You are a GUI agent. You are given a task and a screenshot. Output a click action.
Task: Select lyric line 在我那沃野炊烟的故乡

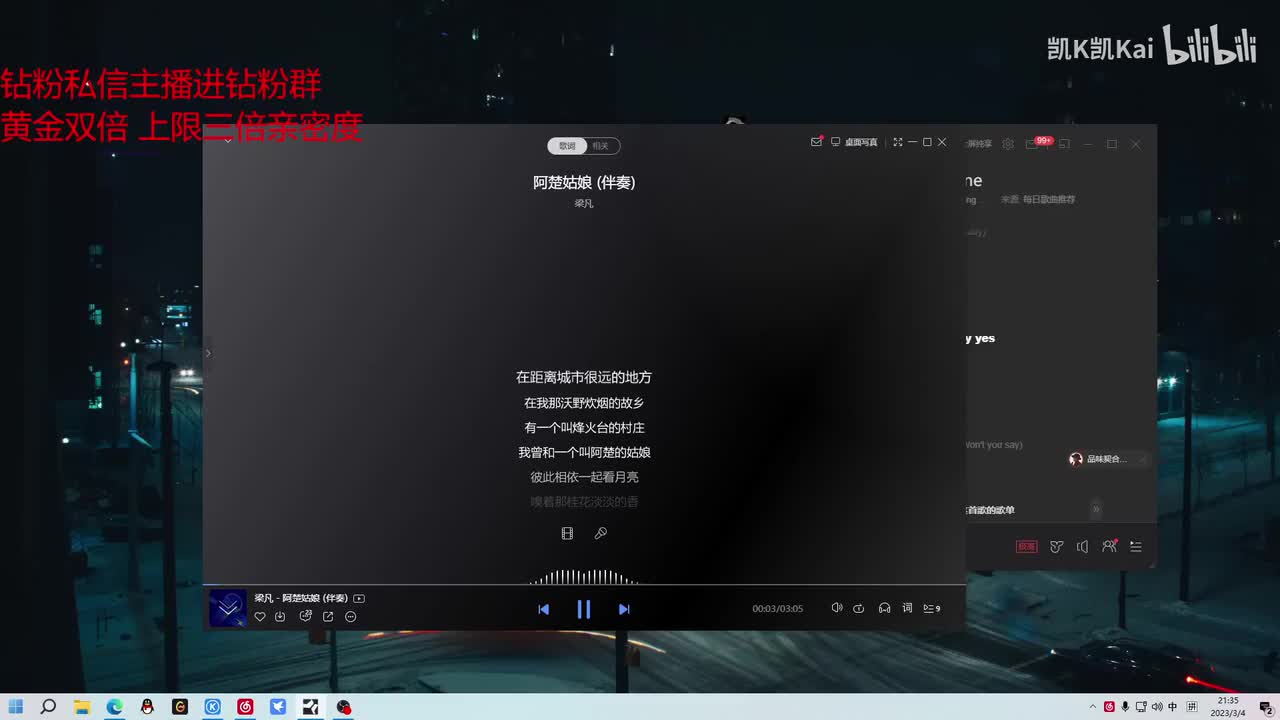click(x=584, y=403)
